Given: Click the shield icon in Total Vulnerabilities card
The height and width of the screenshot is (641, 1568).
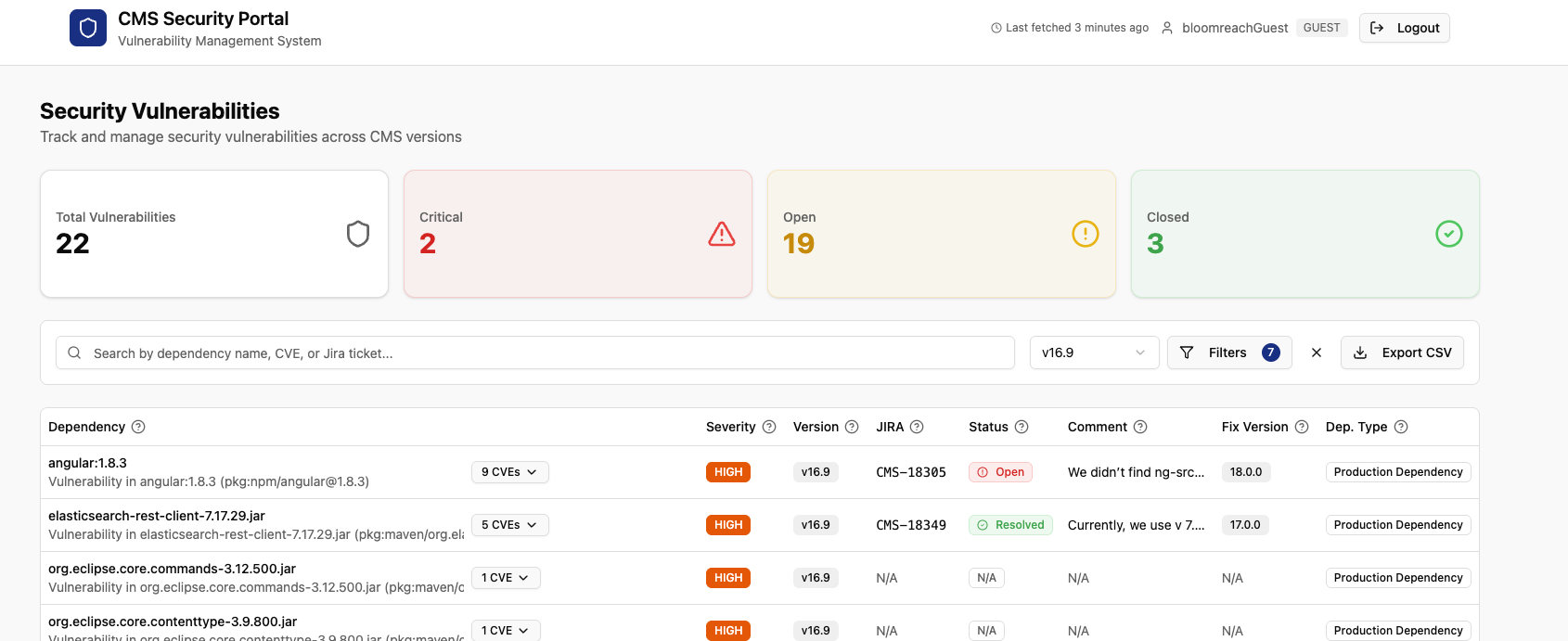Looking at the screenshot, I should point(358,234).
